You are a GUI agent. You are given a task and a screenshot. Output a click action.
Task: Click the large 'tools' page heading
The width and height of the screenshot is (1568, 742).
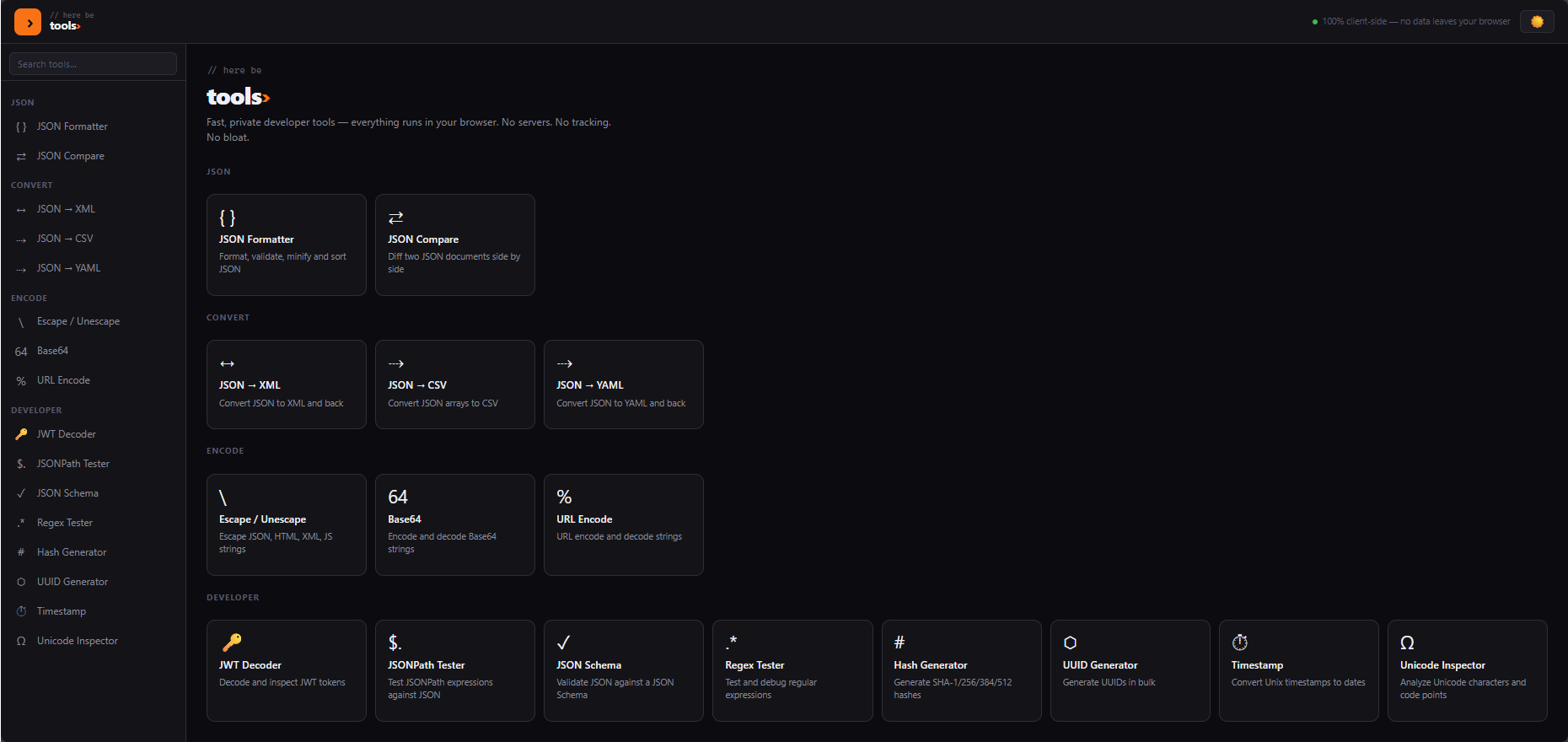(x=239, y=97)
